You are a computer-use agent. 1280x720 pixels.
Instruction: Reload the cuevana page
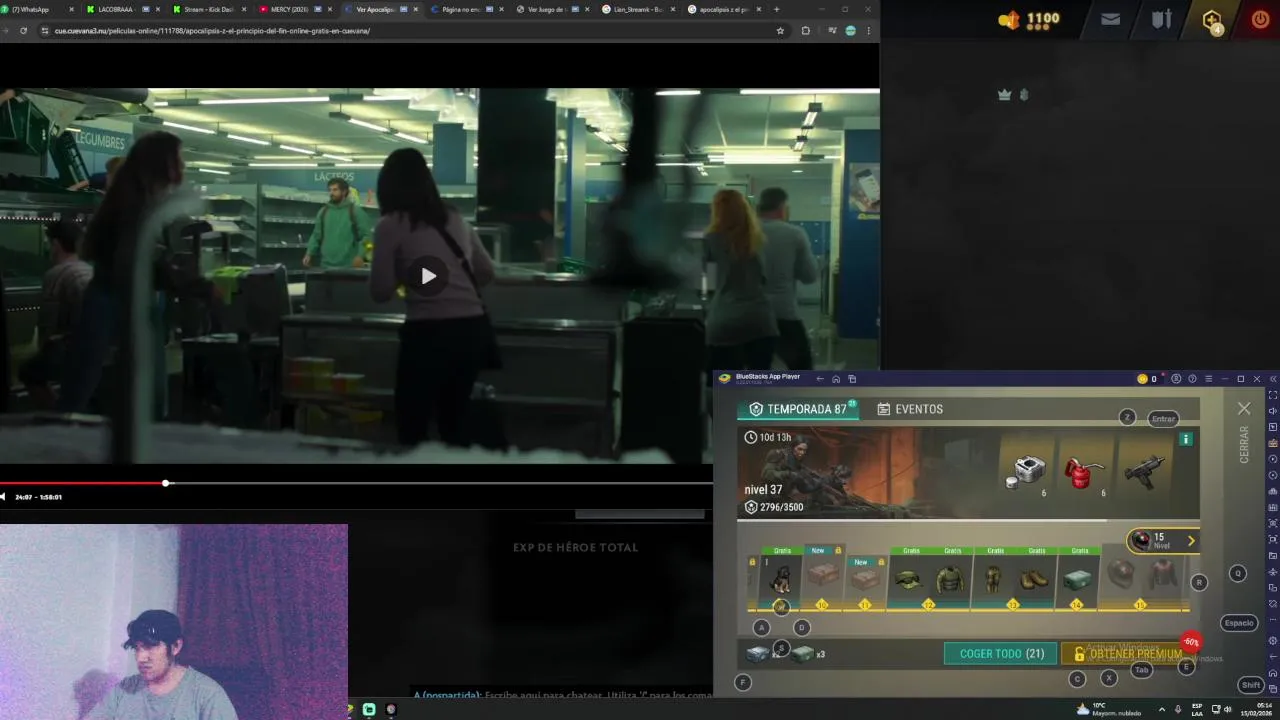point(23,31)
